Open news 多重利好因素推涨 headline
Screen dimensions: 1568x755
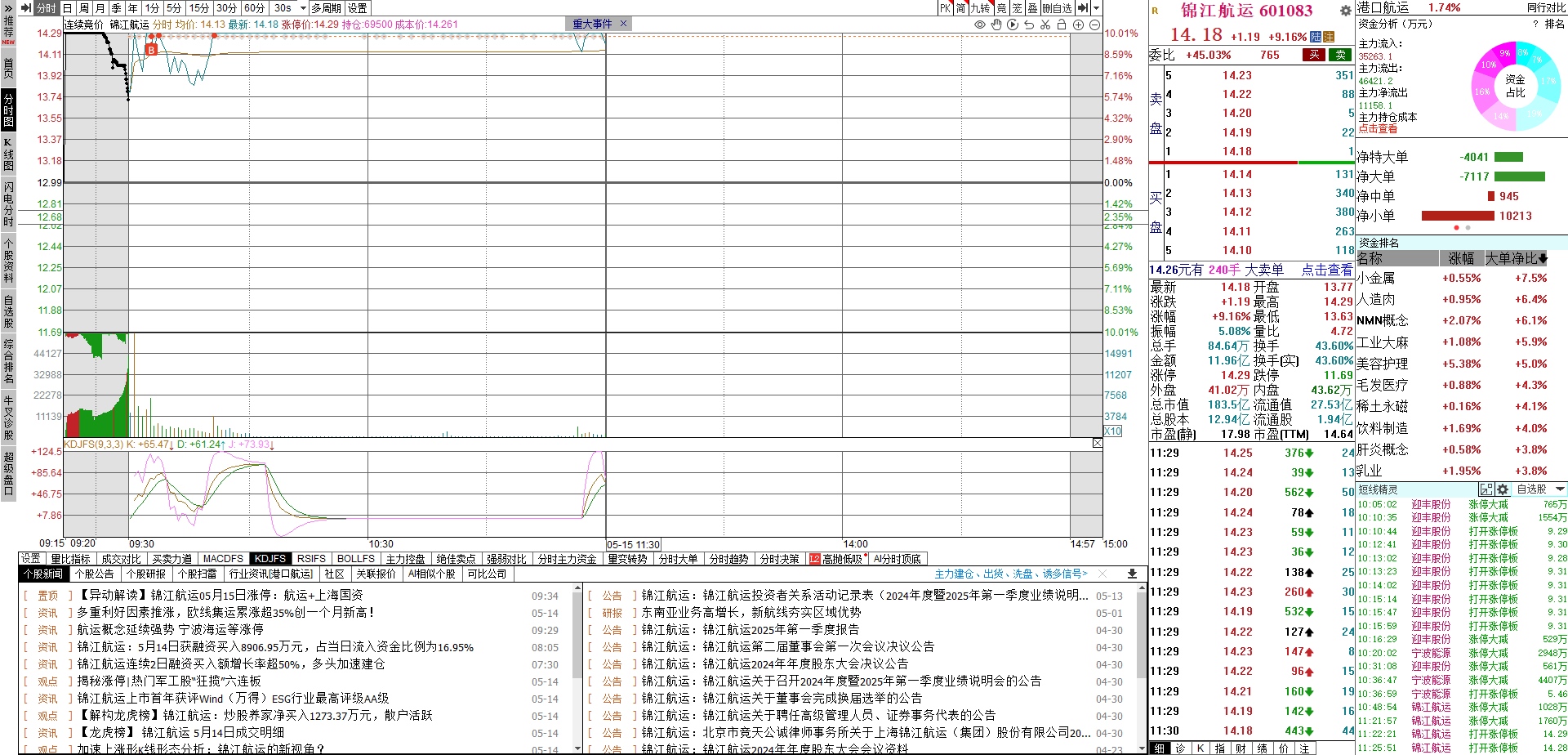226,612
